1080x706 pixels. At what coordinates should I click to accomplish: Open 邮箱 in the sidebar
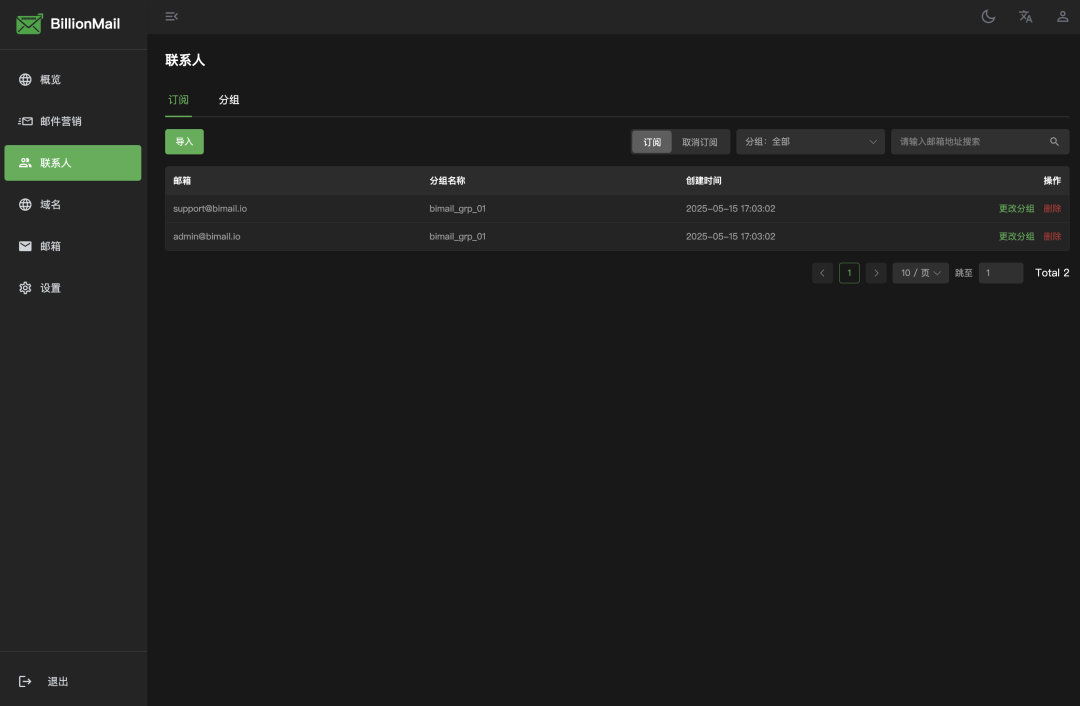coord(73,246)
